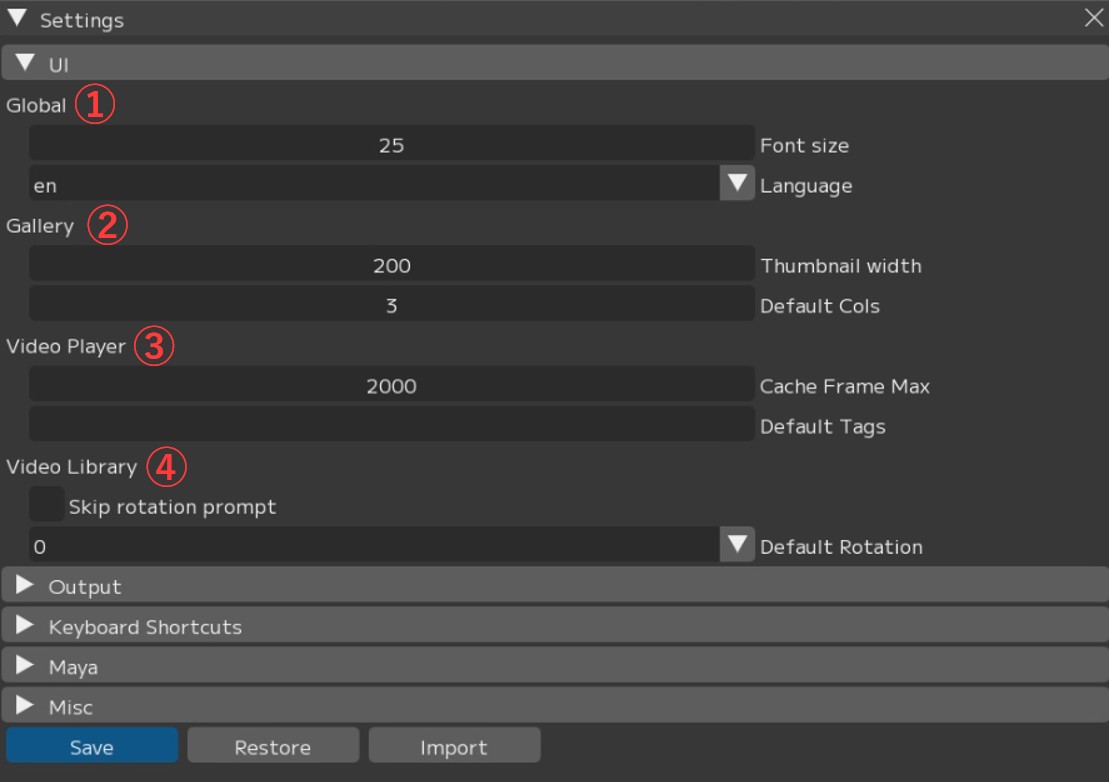Screen dimensions: 1109x782
Task: Collapse the Settings window title triangle
Action: pyautogui.click(x=16, y=19)
